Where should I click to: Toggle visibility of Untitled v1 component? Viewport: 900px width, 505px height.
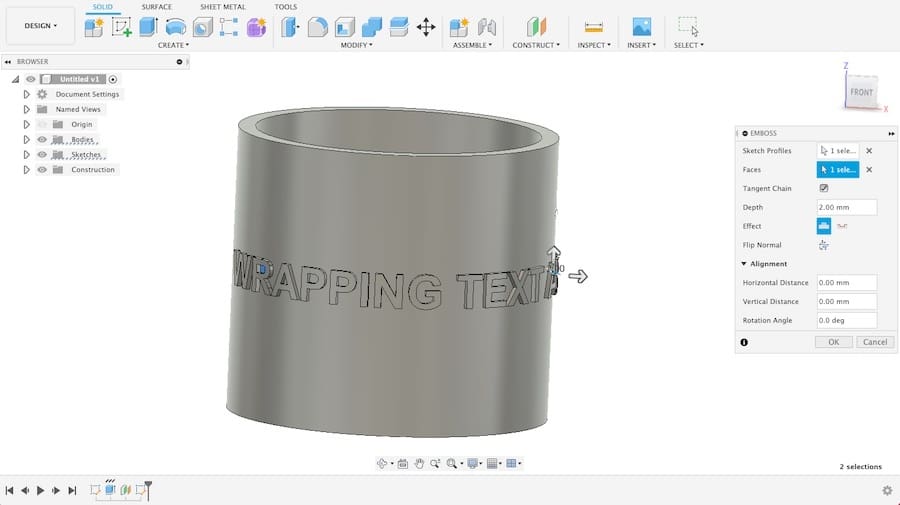(31, 79)
